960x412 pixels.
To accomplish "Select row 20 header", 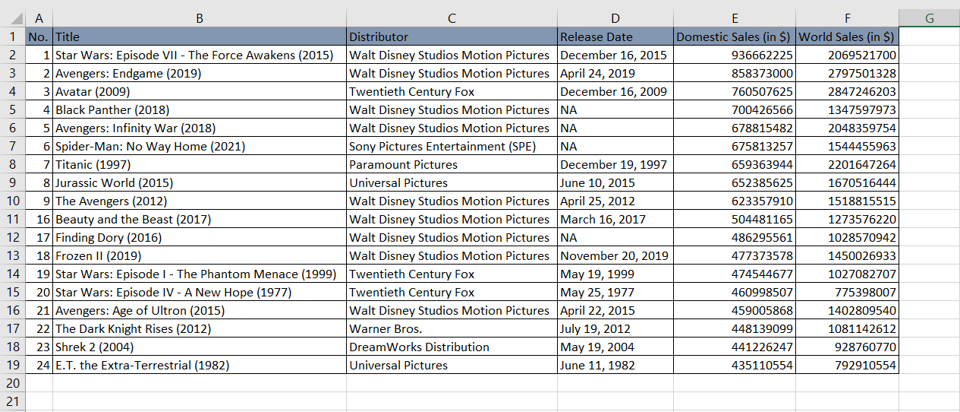I will (x=13, y=383).
